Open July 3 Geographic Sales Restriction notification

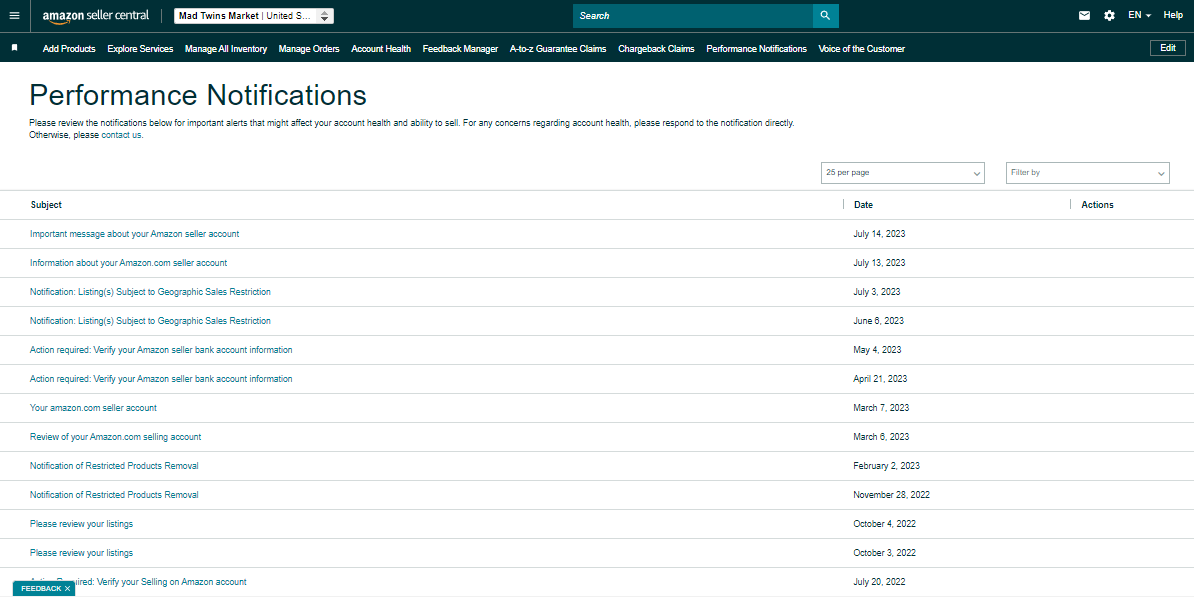coord(150,292)
